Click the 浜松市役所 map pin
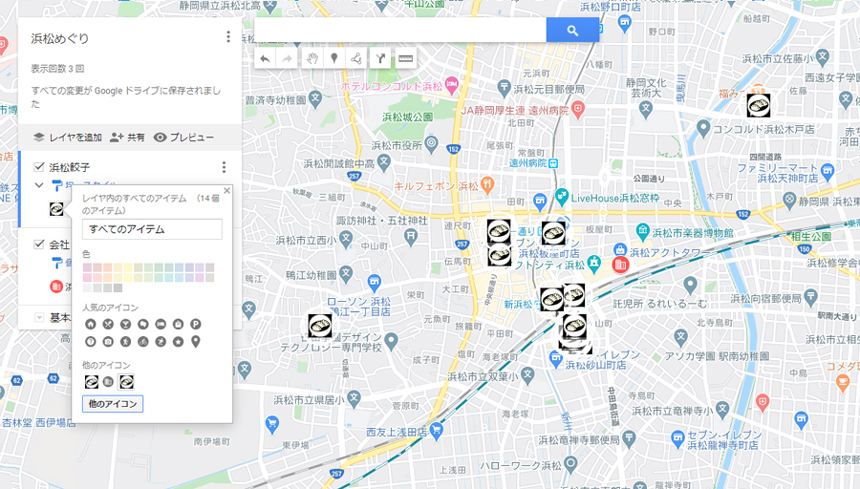The width and height of the screenshot is (860, 489). pos(432,145)
